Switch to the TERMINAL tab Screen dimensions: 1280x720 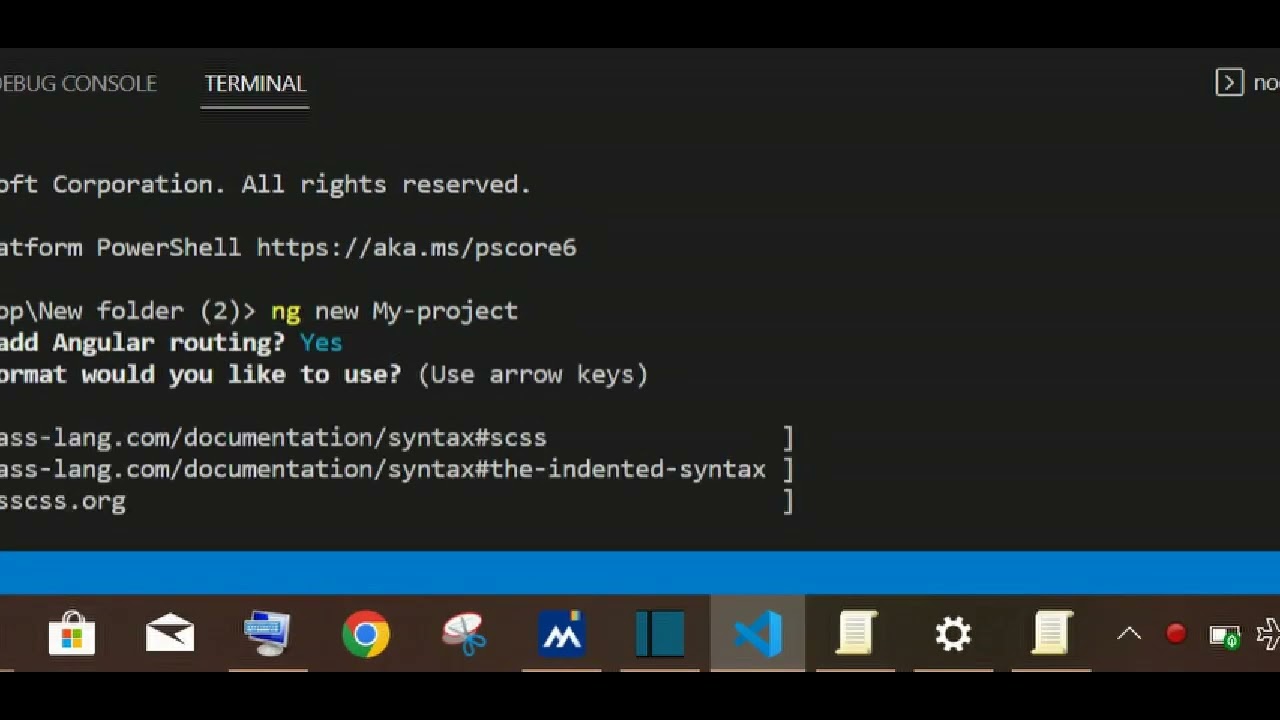pos(255,84)
